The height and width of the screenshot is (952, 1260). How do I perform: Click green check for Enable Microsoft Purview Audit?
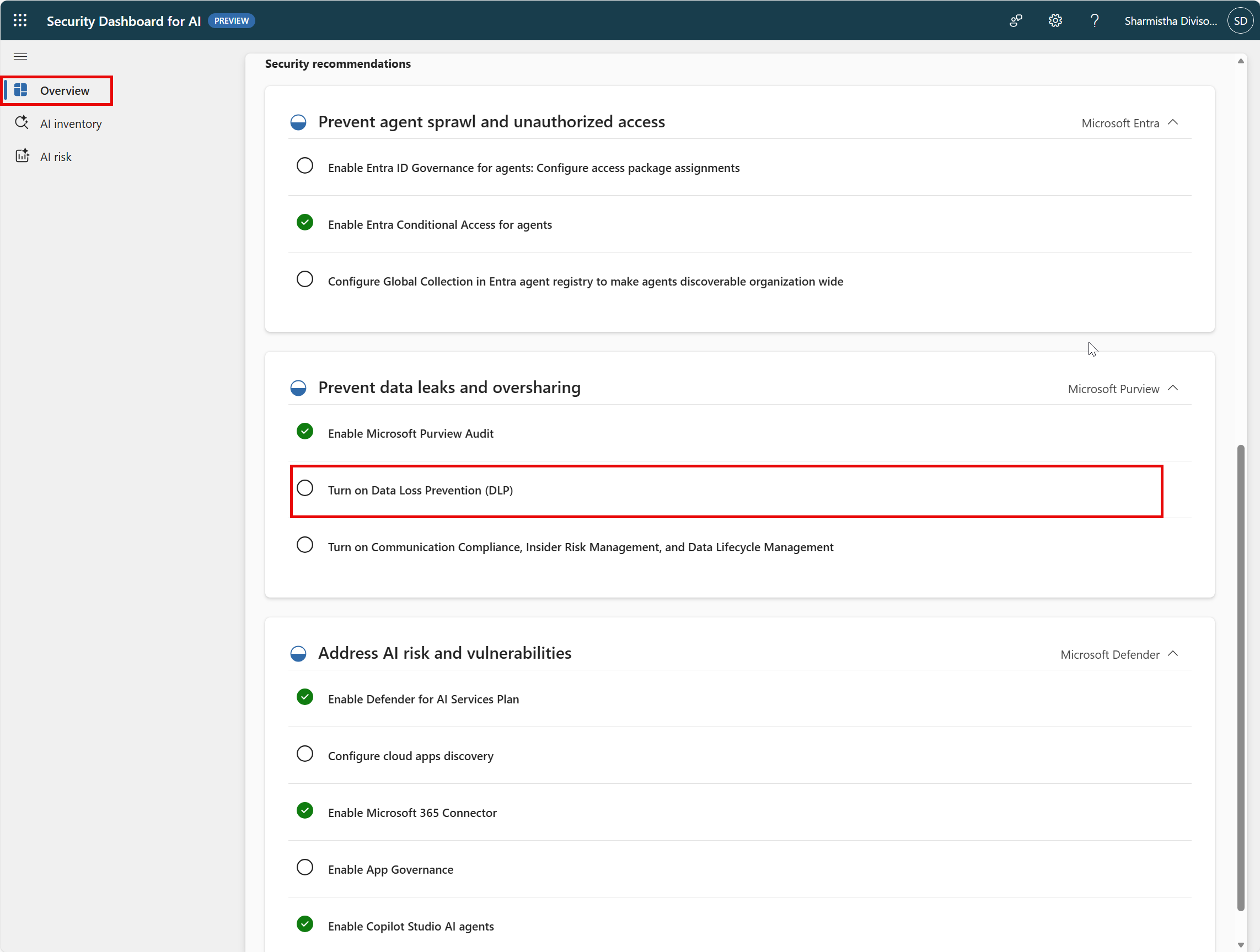(x=305, y=431)
